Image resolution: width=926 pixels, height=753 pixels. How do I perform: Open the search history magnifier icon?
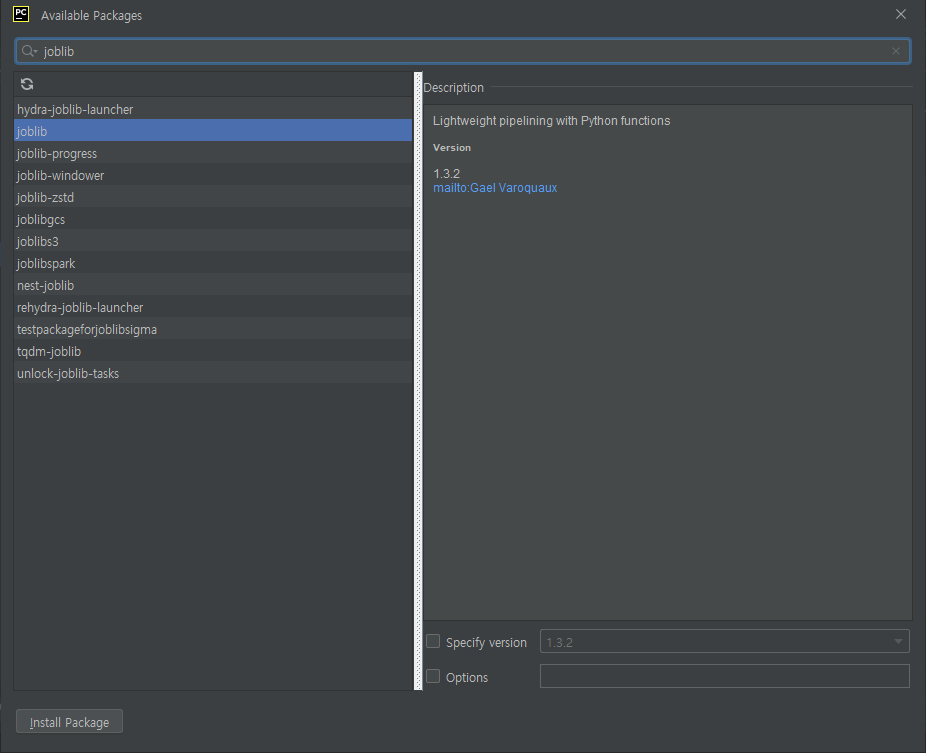tap(29, 51)
